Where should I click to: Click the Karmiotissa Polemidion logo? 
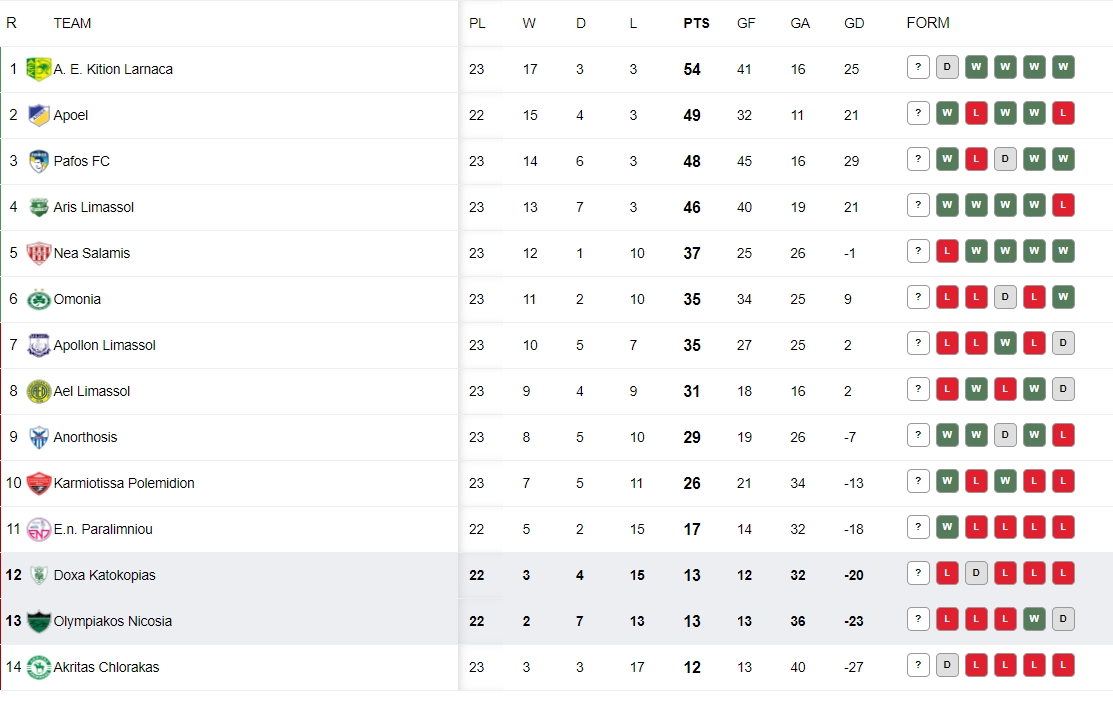click(x=38, y=483)
